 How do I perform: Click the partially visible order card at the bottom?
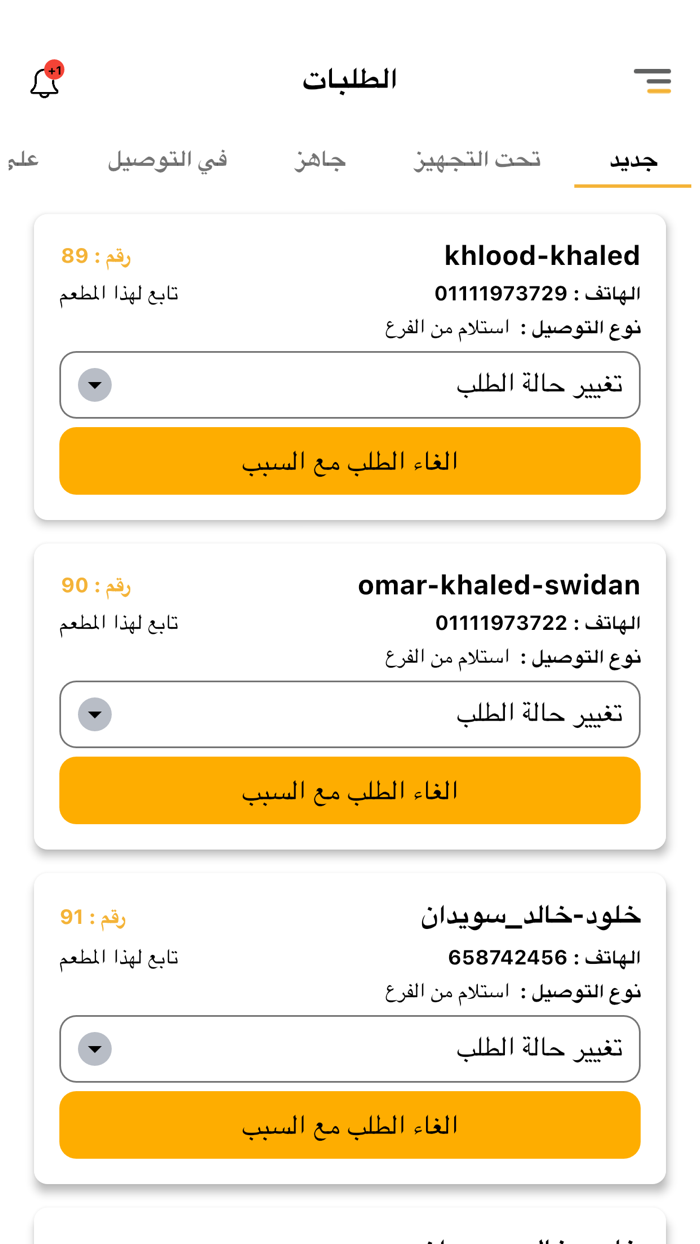[350, 1230]
